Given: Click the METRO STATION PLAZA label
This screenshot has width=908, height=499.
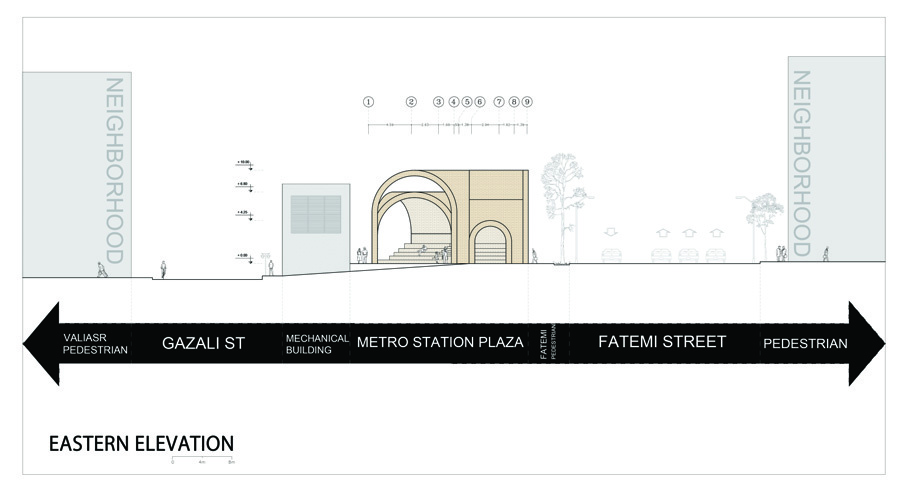Looking at the screenshot, I should tap(440, 342).
